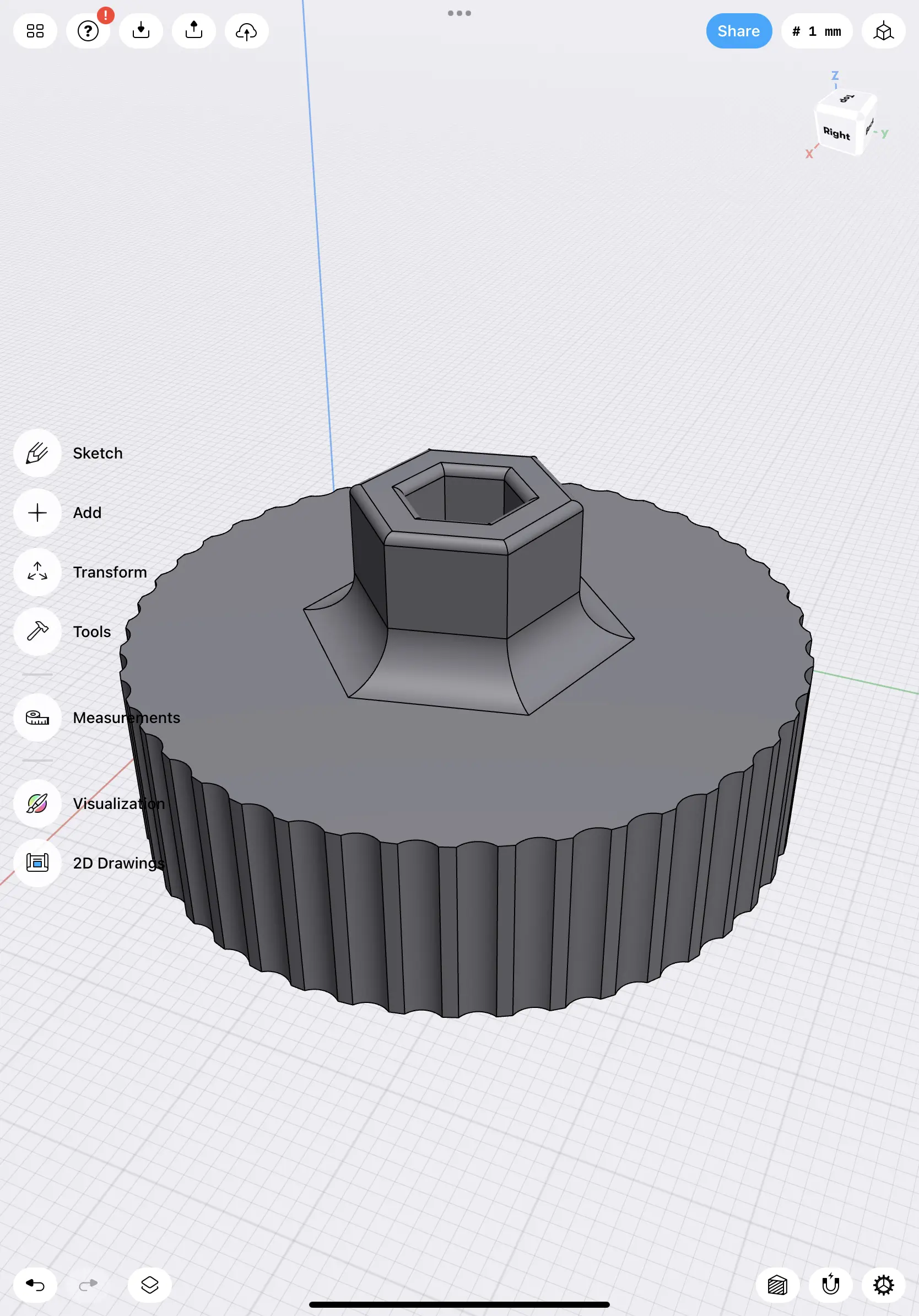
Task: Click the Right face of orientation cube
Action: [836, 133]
